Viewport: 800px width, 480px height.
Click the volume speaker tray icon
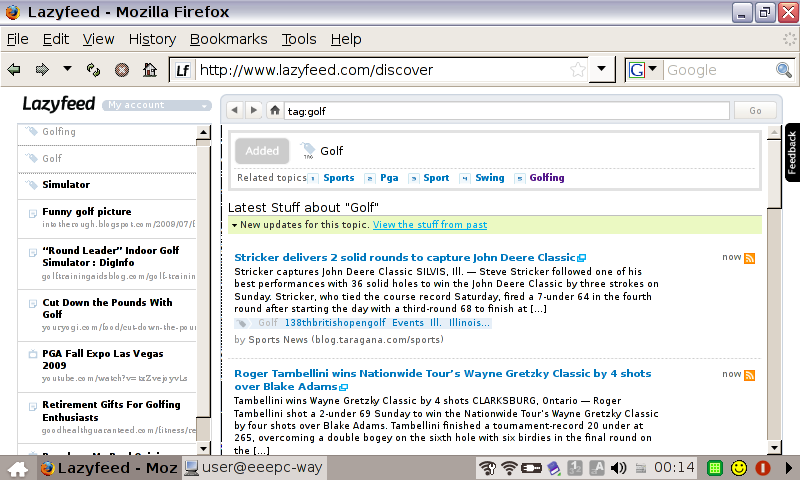click(x=618, y=468)
